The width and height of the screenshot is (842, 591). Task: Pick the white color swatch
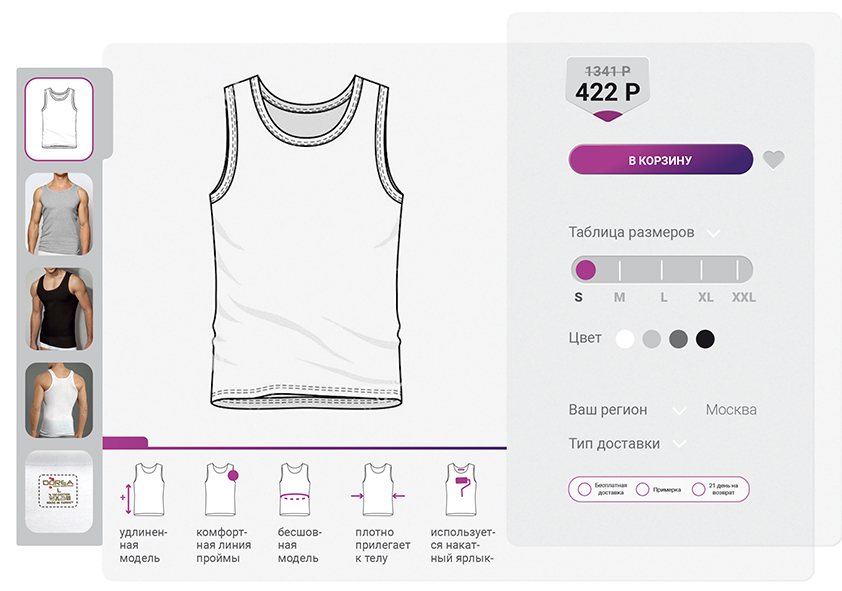(625, 339)
